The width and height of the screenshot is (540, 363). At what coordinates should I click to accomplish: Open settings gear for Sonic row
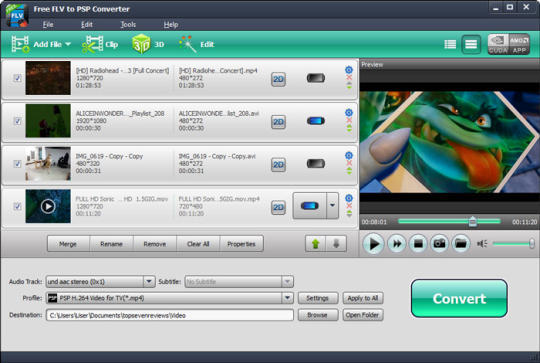pyautogui.click(x=349, y=198)
